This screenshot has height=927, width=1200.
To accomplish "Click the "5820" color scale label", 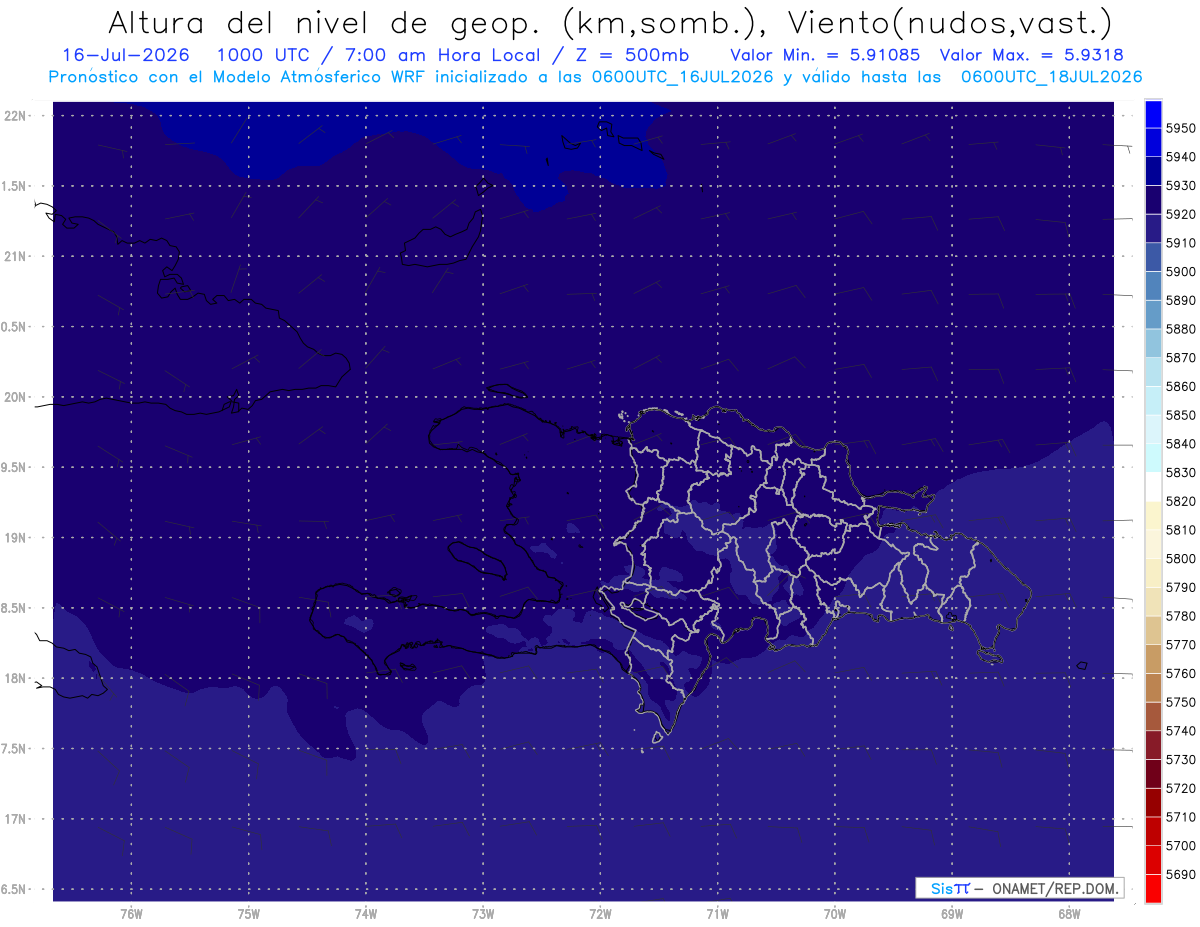I will point(1180,501).
